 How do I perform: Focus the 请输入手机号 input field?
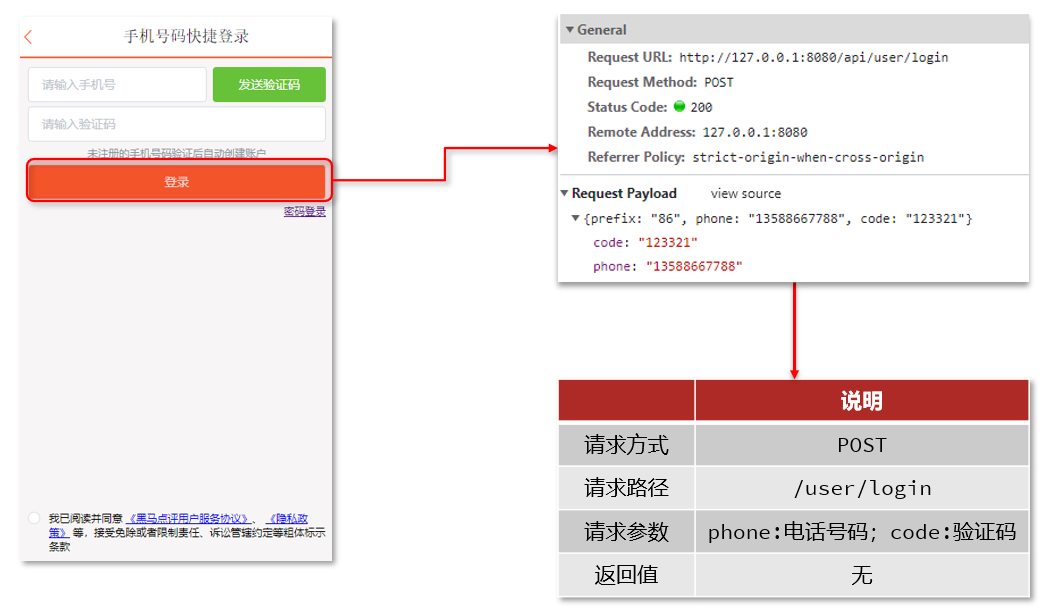pos(117,85)
